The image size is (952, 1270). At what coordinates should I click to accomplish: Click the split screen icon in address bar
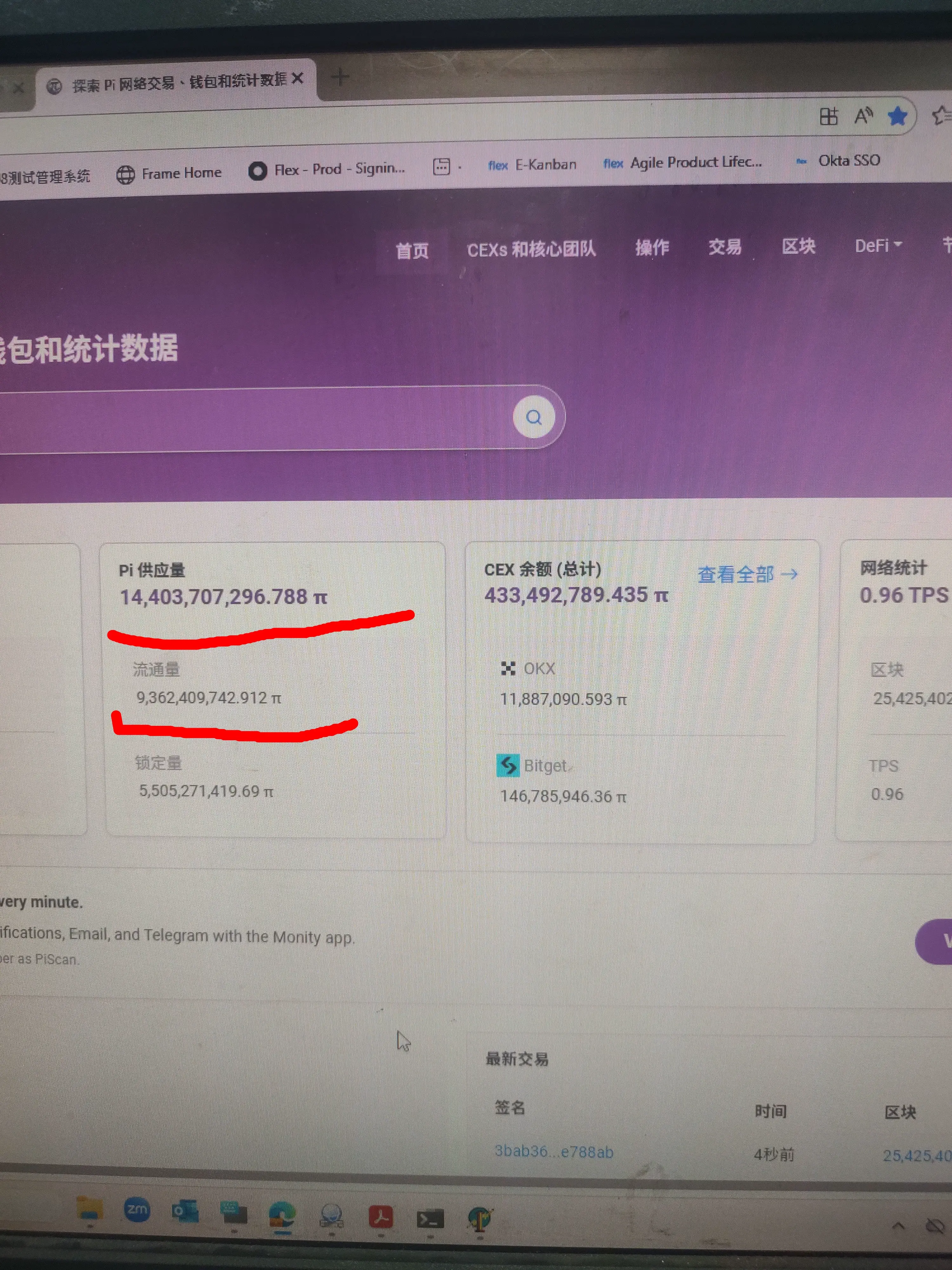(x=828, y=117)
